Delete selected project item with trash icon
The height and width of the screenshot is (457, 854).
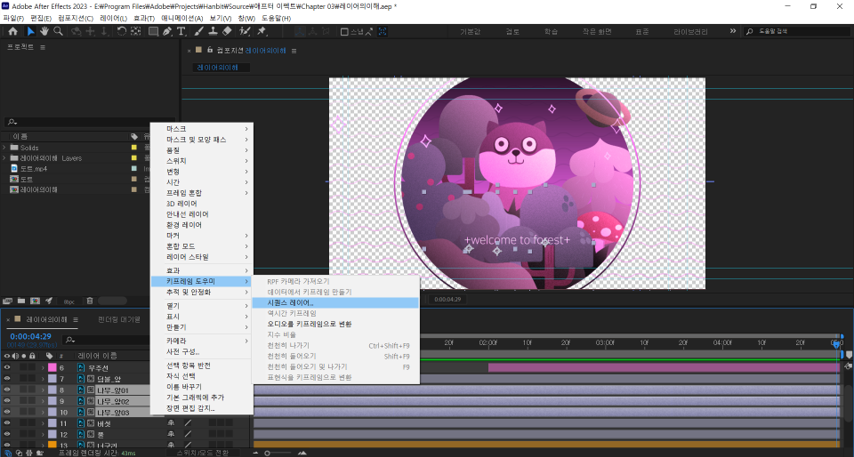pyautogui.click(x=90, y=301)
